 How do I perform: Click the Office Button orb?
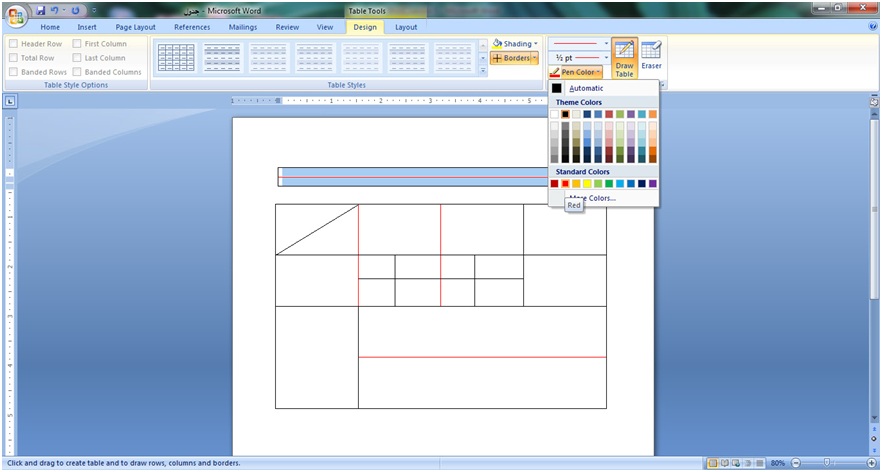tap(15, 15)
